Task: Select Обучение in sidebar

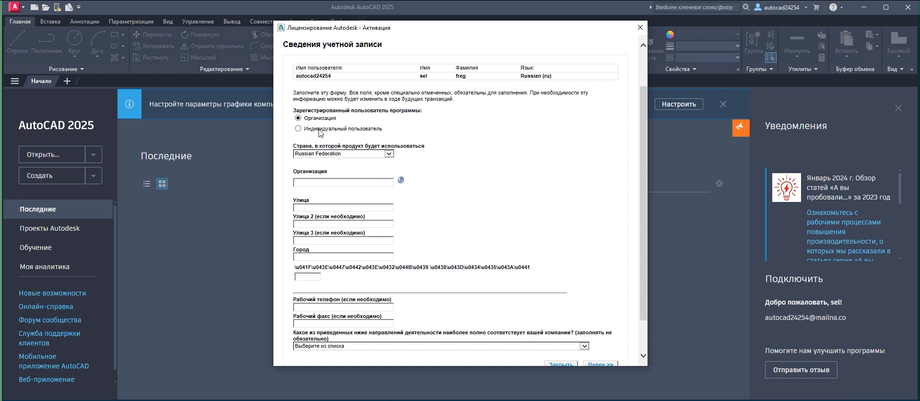Action: (35, 247)
